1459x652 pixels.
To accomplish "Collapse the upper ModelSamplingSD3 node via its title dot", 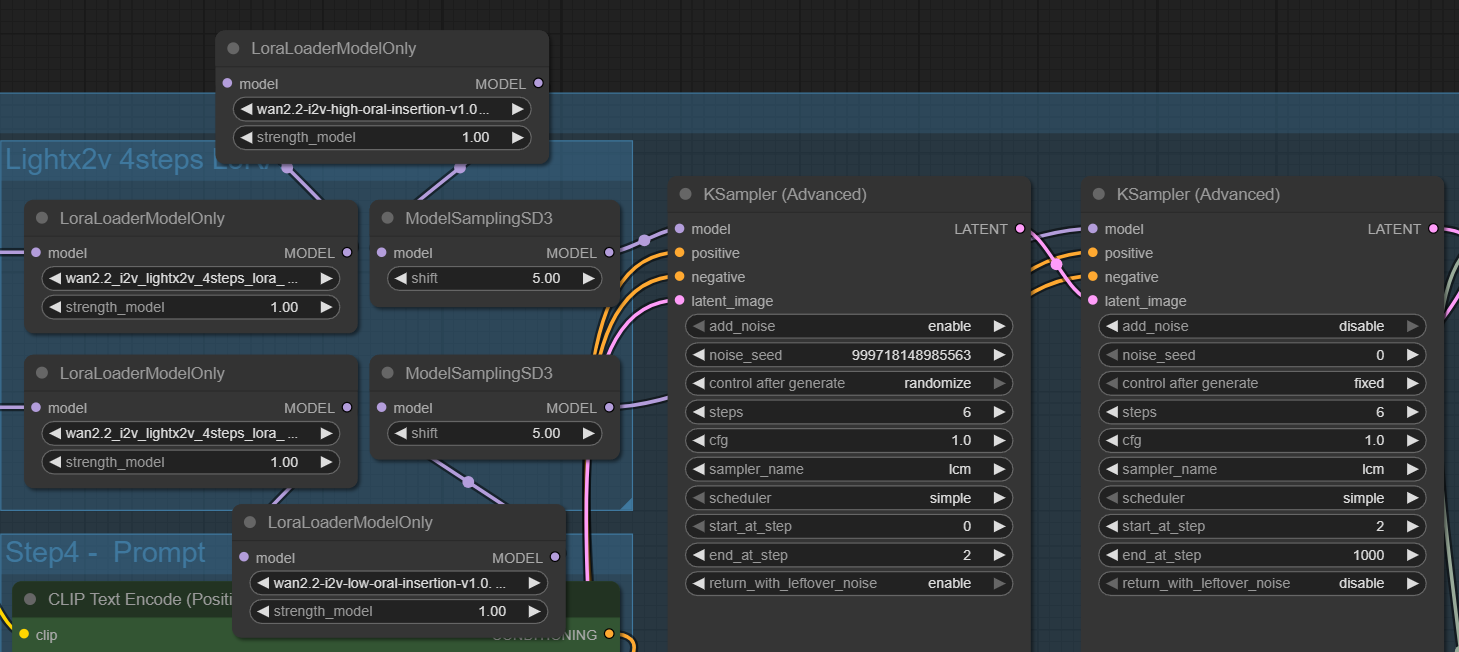I will [x=387, y=218].
